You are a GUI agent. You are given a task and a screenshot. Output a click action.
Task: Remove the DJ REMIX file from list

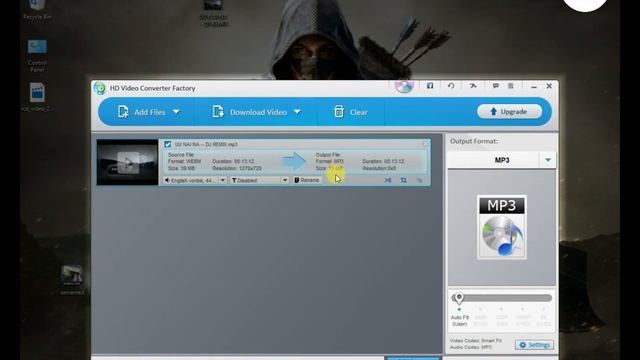coord(425,144)
